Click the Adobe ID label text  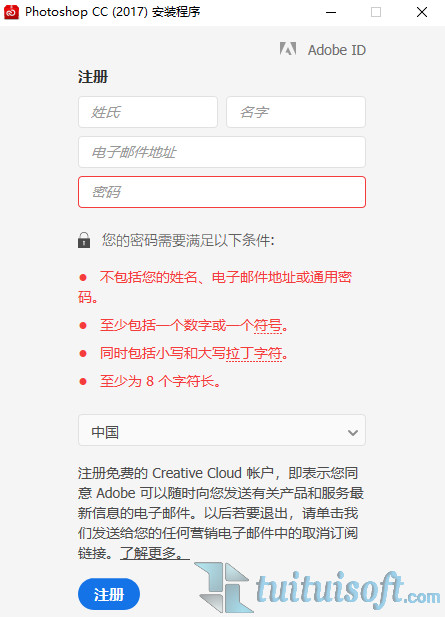(x=337, y=50)
